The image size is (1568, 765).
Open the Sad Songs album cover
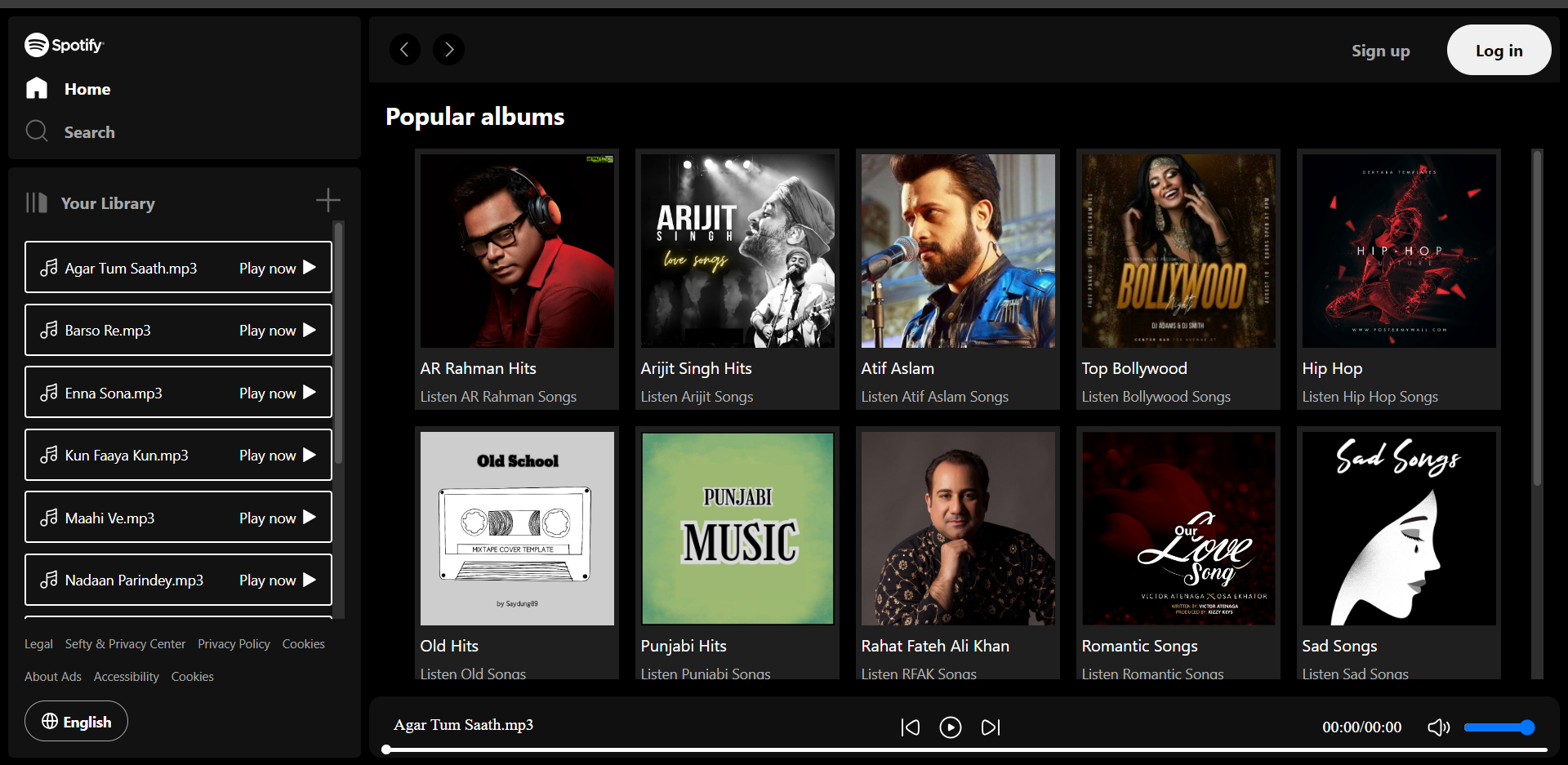point(1399,528)
